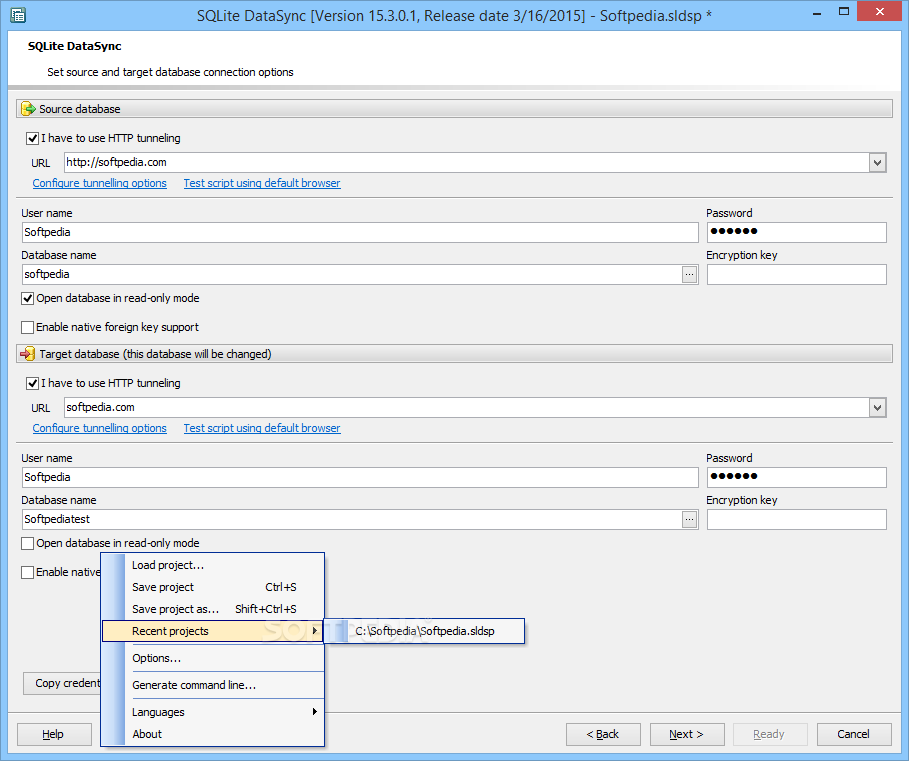Click the SQLite DataSync app icon in title bar
Screen dimensions: 909x761
coord(18,14)
